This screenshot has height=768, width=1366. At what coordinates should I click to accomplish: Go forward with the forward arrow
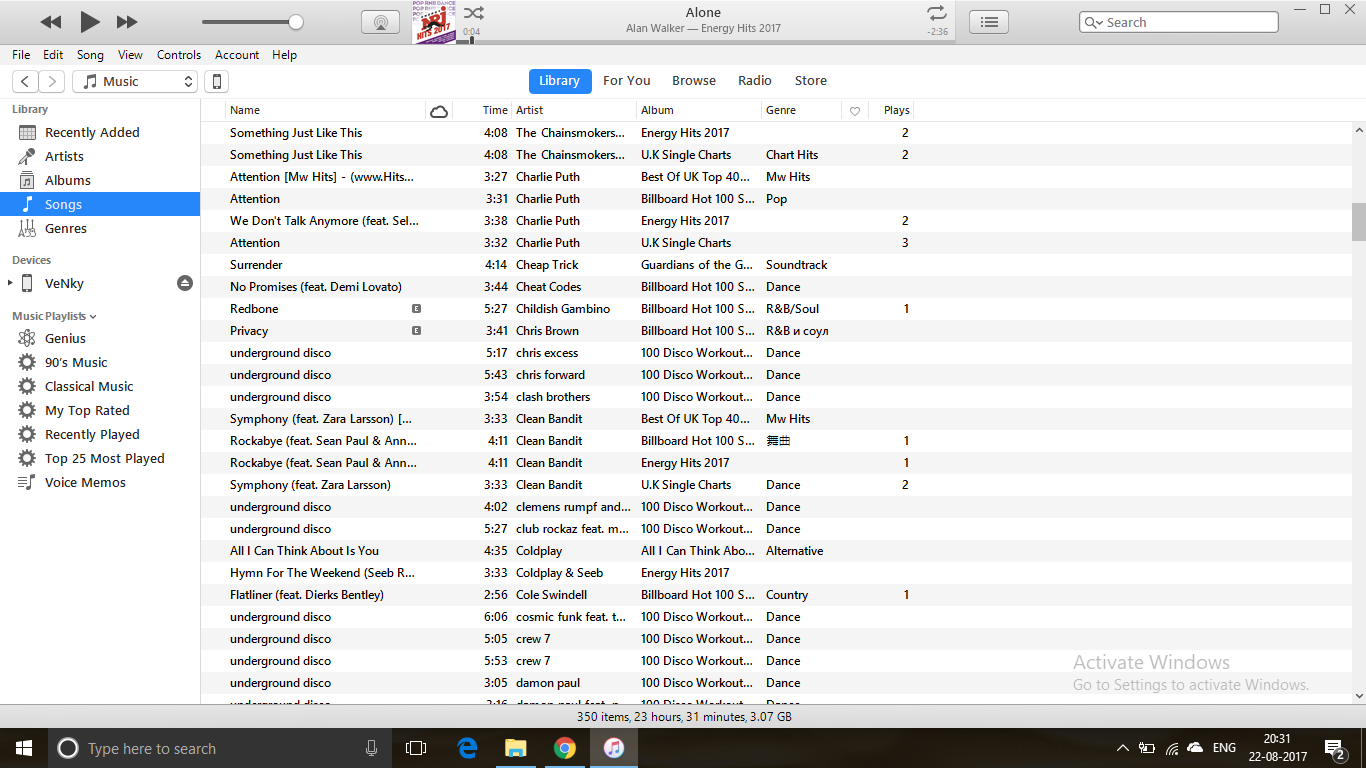[52, 82]
